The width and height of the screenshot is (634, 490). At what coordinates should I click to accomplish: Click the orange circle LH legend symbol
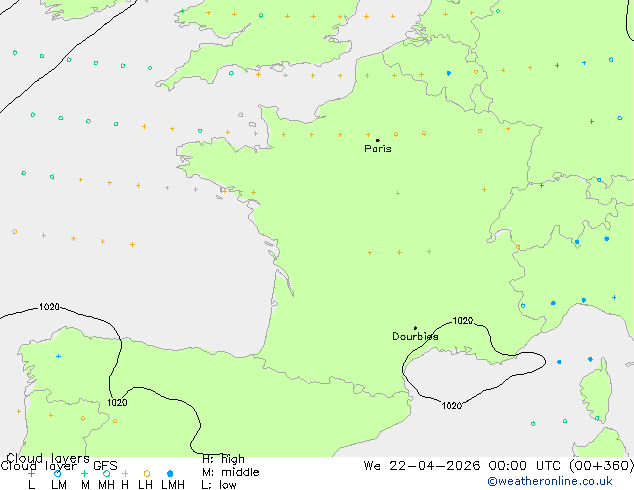tap(147, 473)
